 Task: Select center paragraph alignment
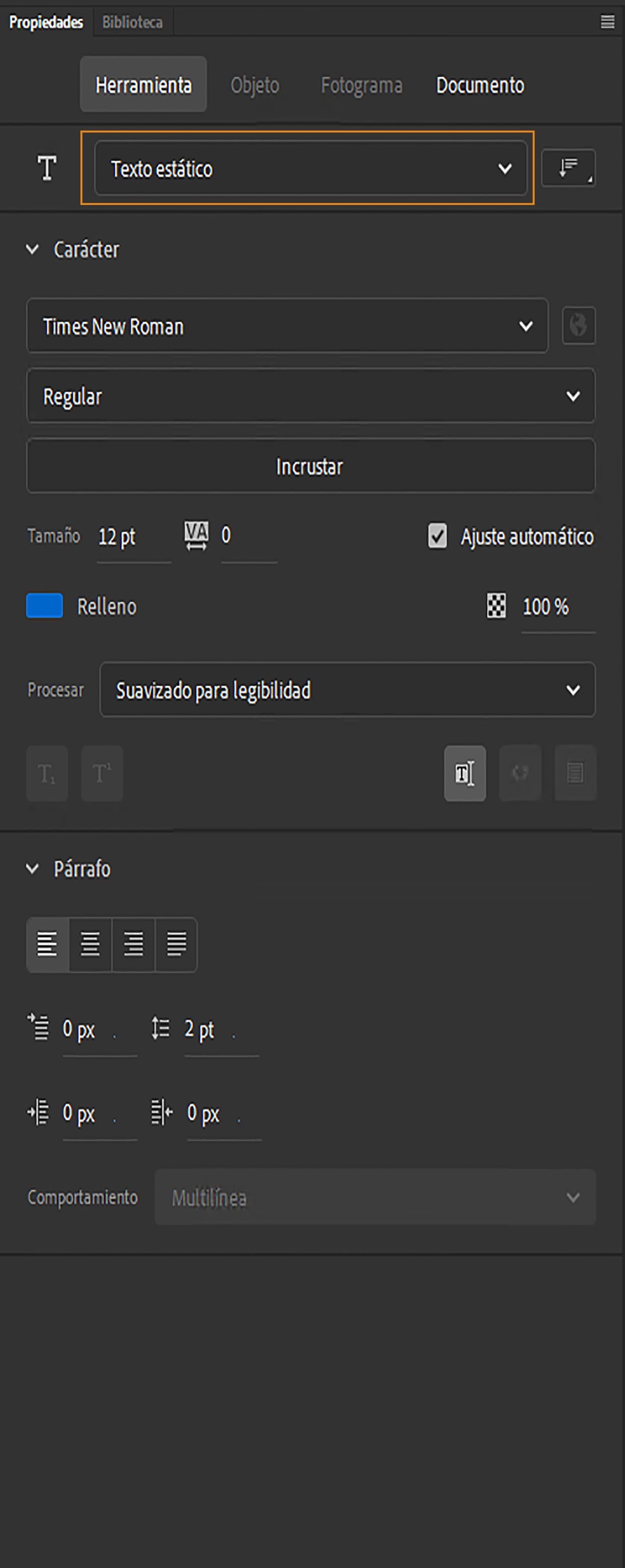89,944
